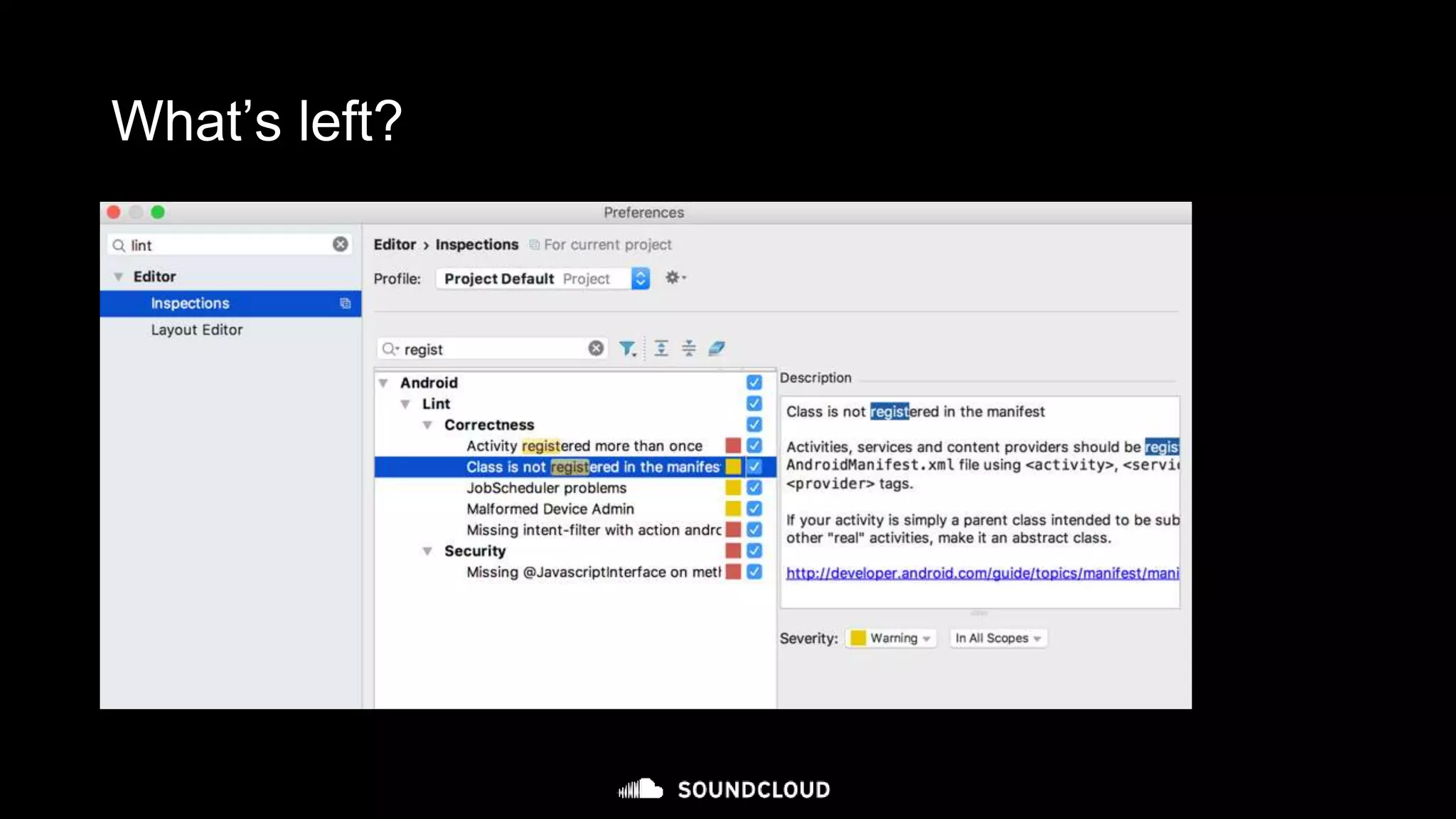This screenshot has height=819, width=1456.
Task: Select Activity registered more than once
Action: (584, 446)
